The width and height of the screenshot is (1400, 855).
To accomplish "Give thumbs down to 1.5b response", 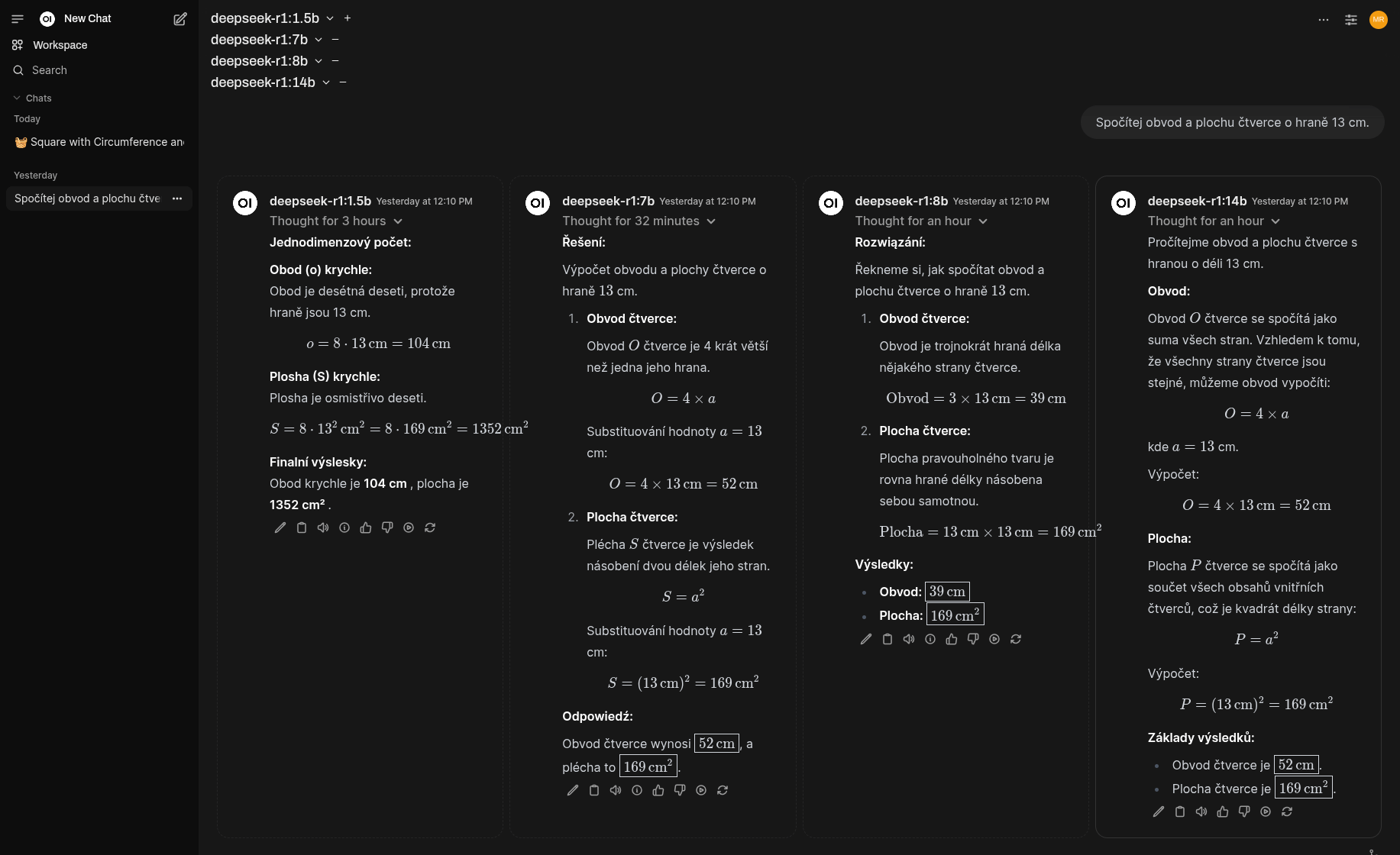I will [x=387, y=528].
